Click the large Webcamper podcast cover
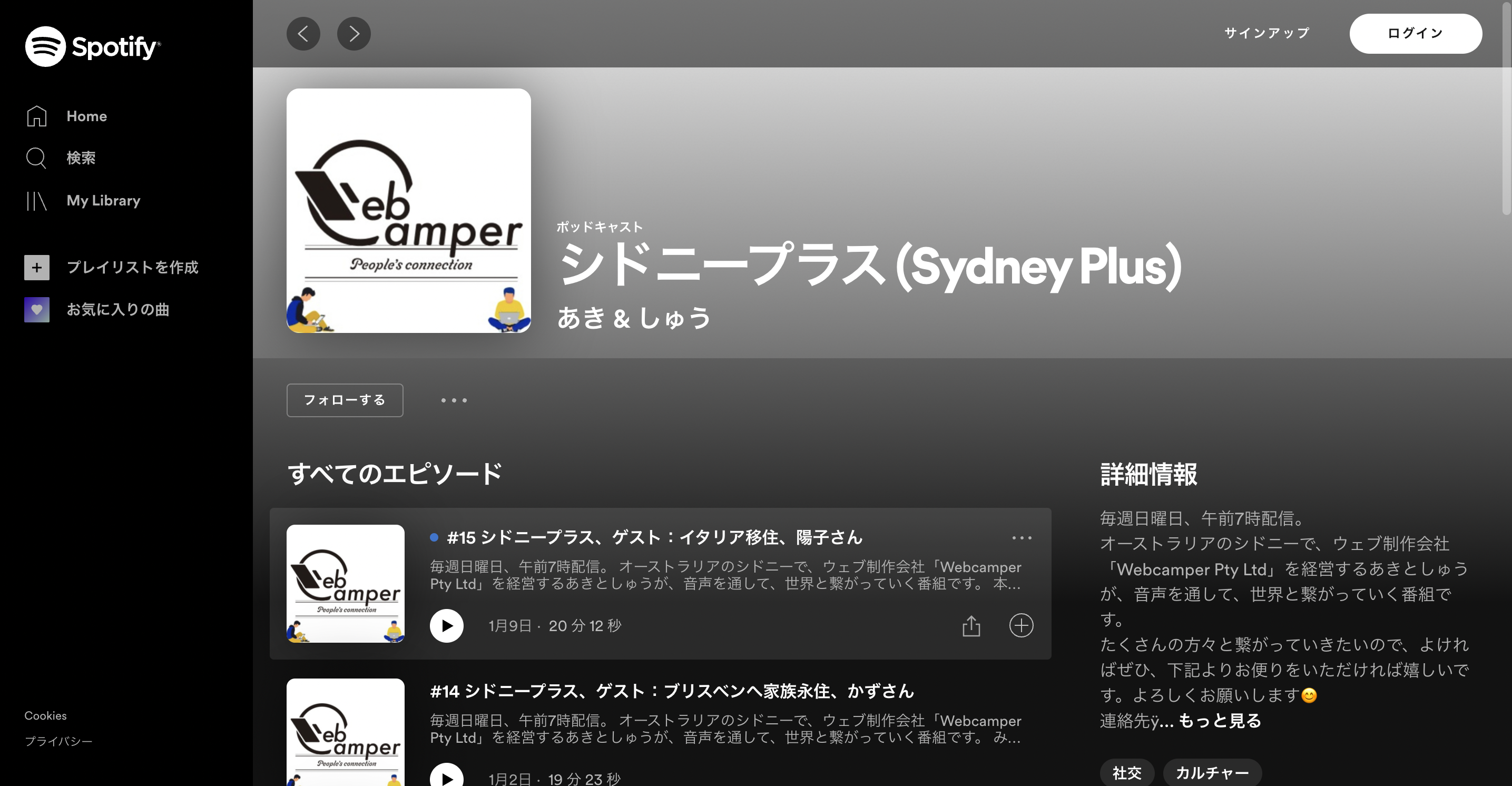Viewport: 1512px width, 786px height. 408,211
